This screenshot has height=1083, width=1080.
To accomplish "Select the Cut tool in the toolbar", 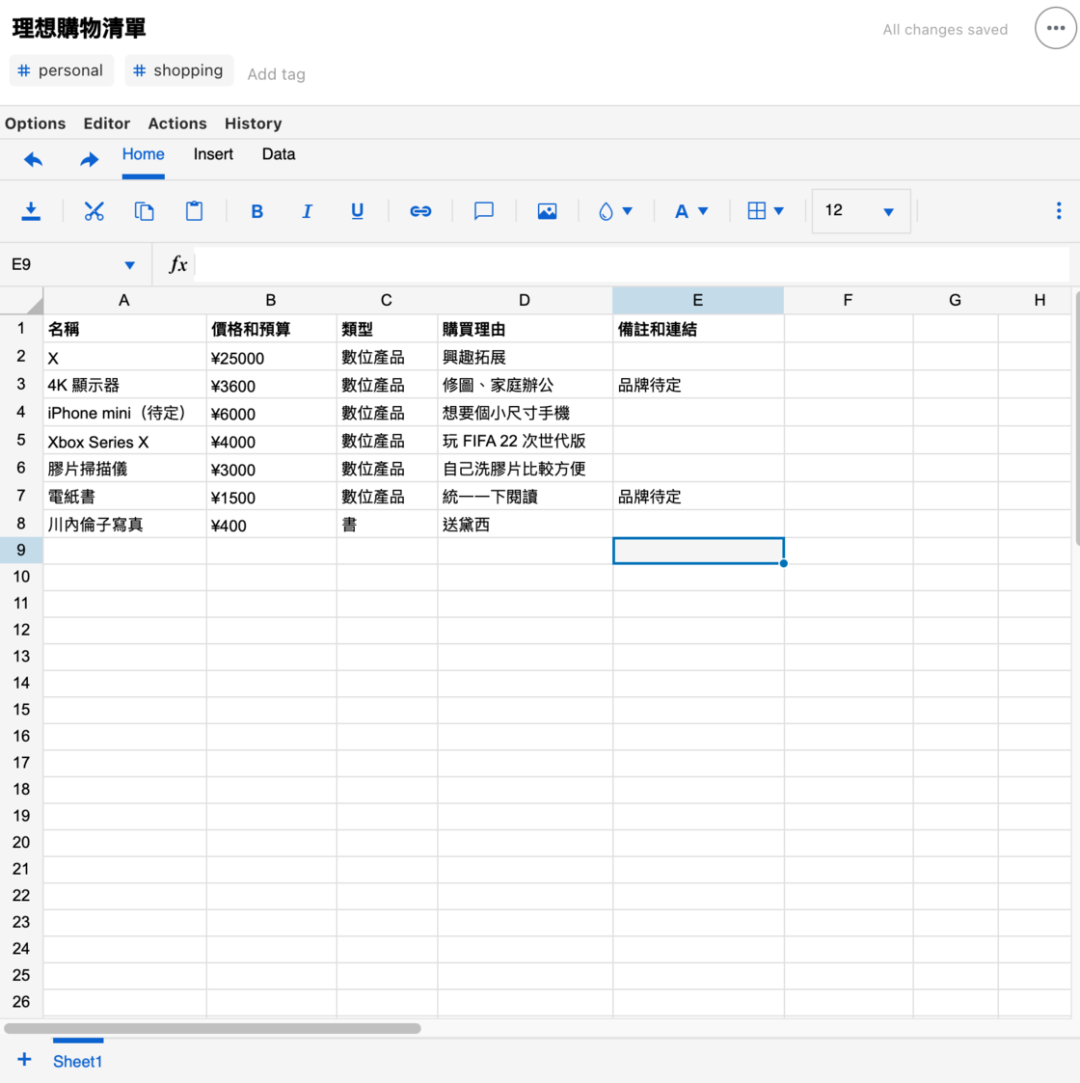I will click(93, 211).
